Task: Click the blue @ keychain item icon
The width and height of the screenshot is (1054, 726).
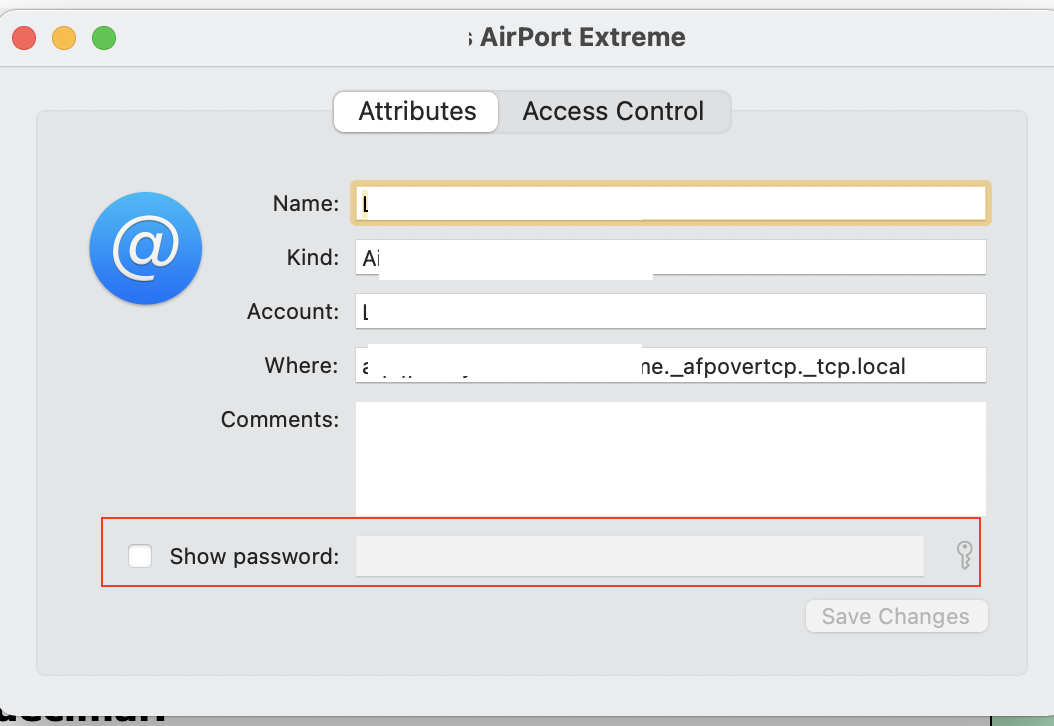Action: 145,248
